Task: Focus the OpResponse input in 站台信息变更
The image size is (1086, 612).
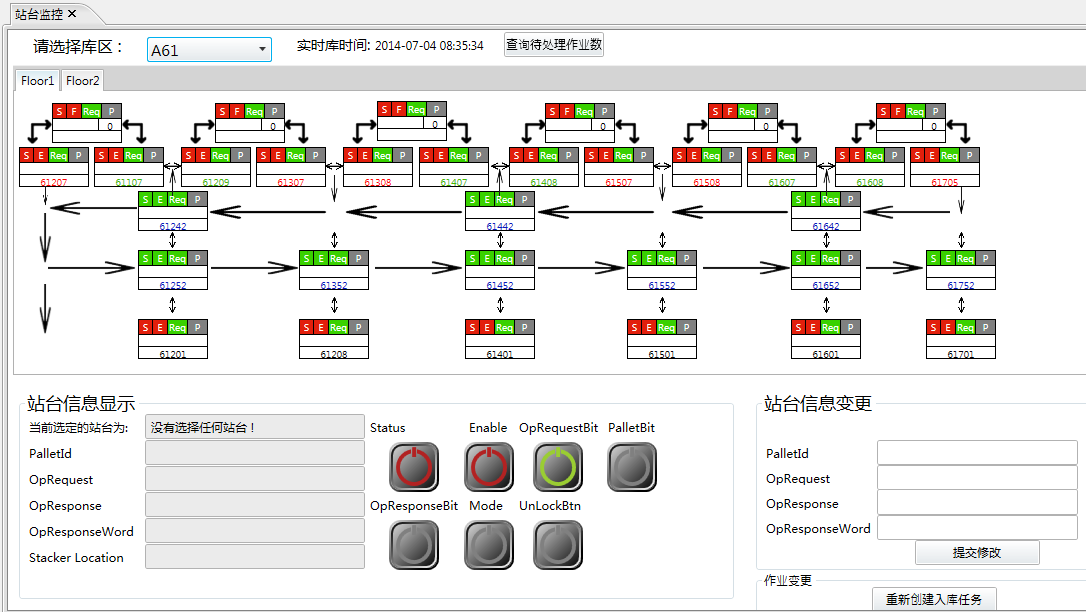Action: tap(977, 503)
